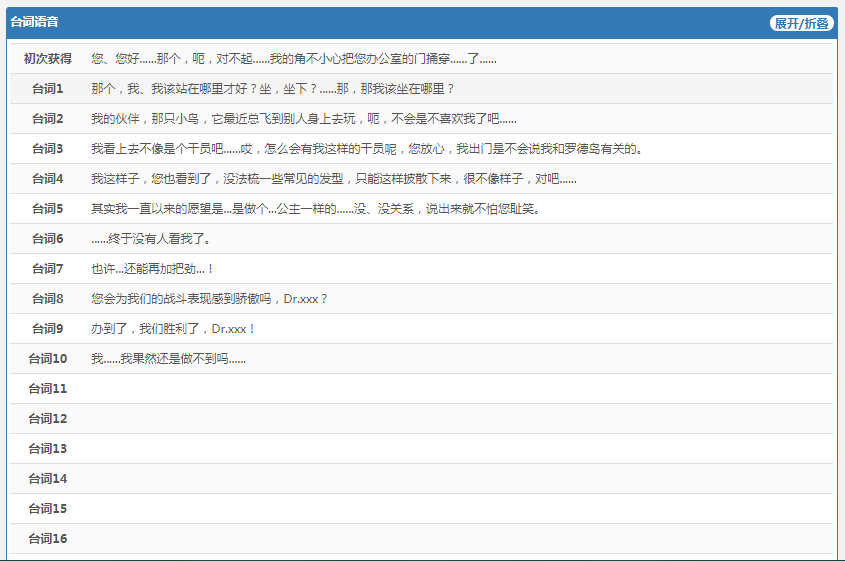845x561 pixels.
Task: Click the 台词8 line asking about pride
Action: [209, 299]
